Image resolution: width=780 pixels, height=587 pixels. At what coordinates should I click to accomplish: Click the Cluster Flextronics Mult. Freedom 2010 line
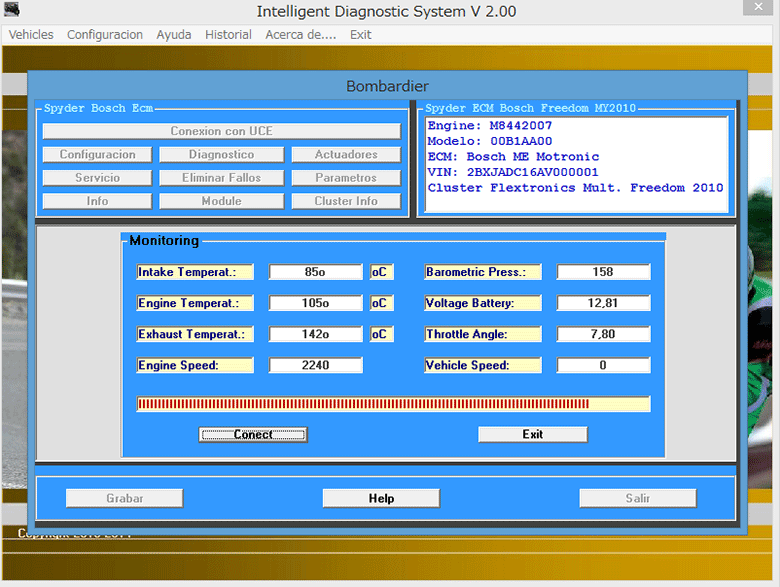(575, 188)
